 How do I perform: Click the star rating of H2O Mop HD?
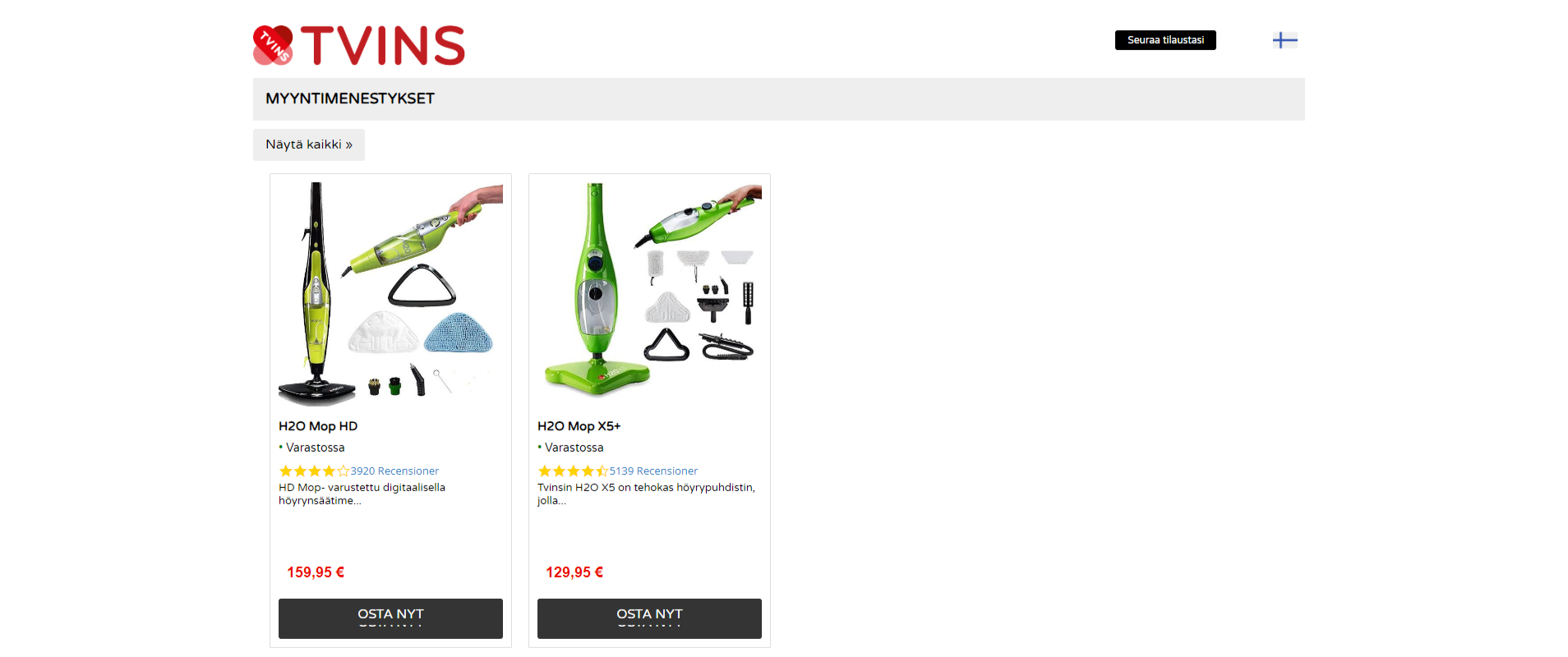(314, 471)
